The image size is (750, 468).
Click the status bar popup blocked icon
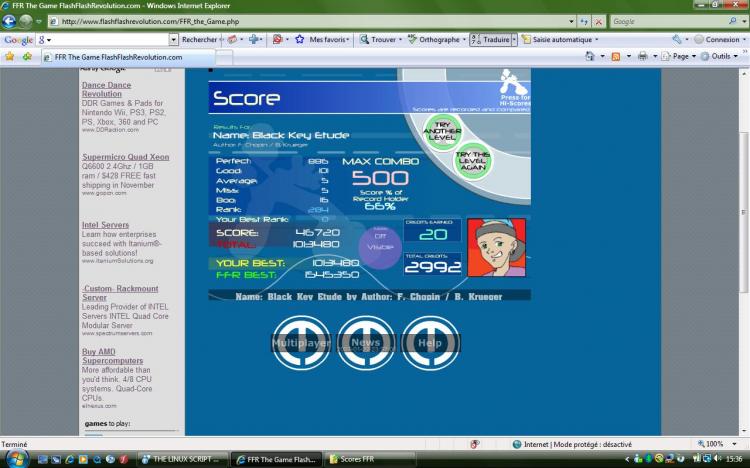coord(474,444)
